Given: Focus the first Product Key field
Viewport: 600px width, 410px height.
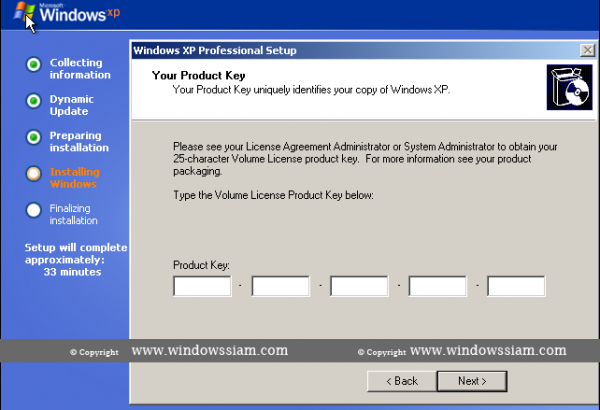Looking at the screenshot, I should (x=202, y=287).
